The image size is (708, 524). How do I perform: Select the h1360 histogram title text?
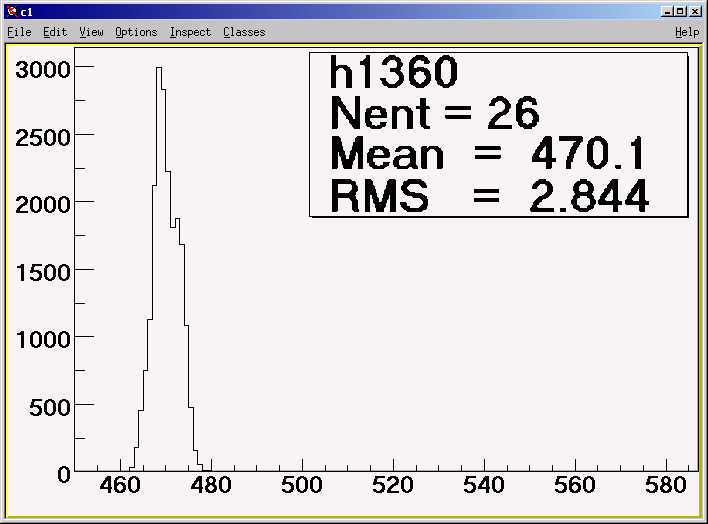point(394,72)
